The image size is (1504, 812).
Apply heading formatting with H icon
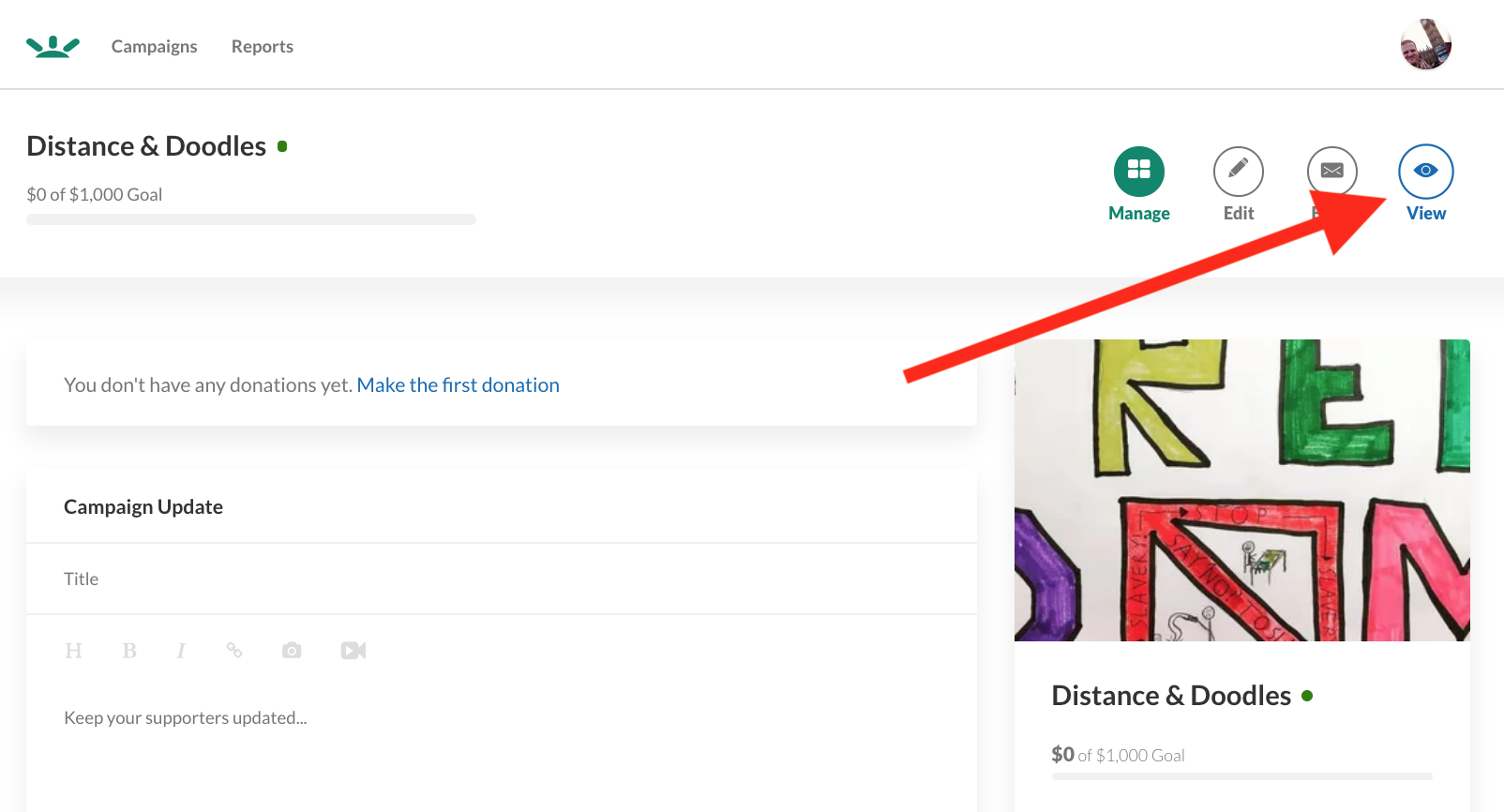[x=73, y=651]
